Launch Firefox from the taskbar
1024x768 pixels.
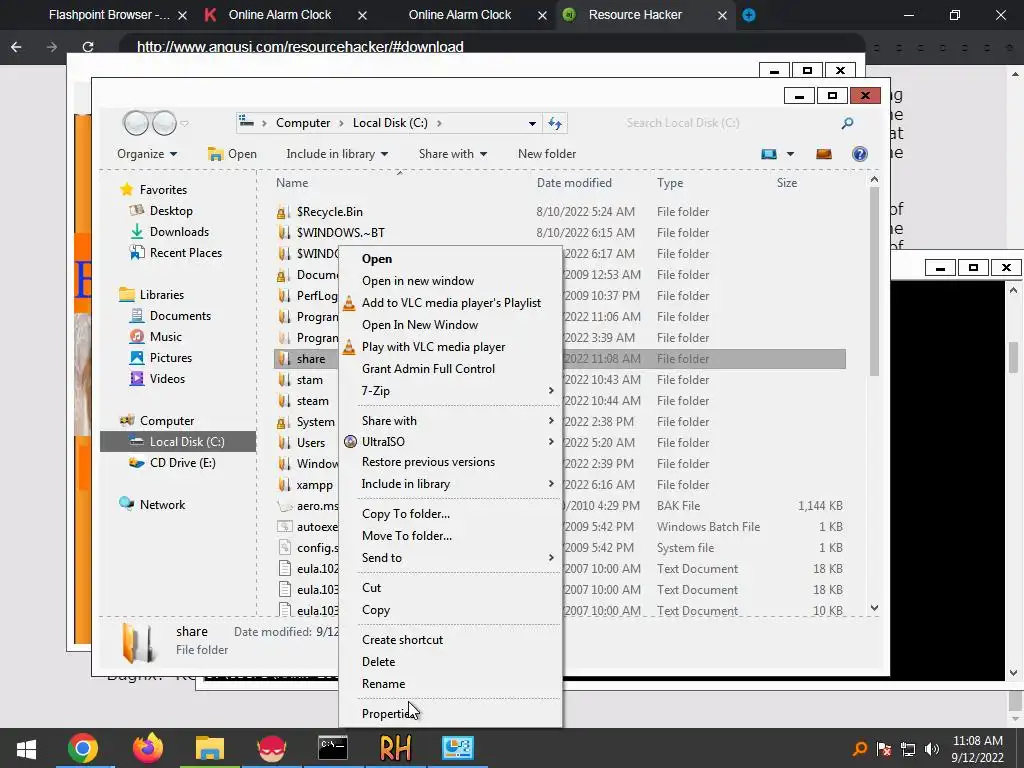(147, 748)
